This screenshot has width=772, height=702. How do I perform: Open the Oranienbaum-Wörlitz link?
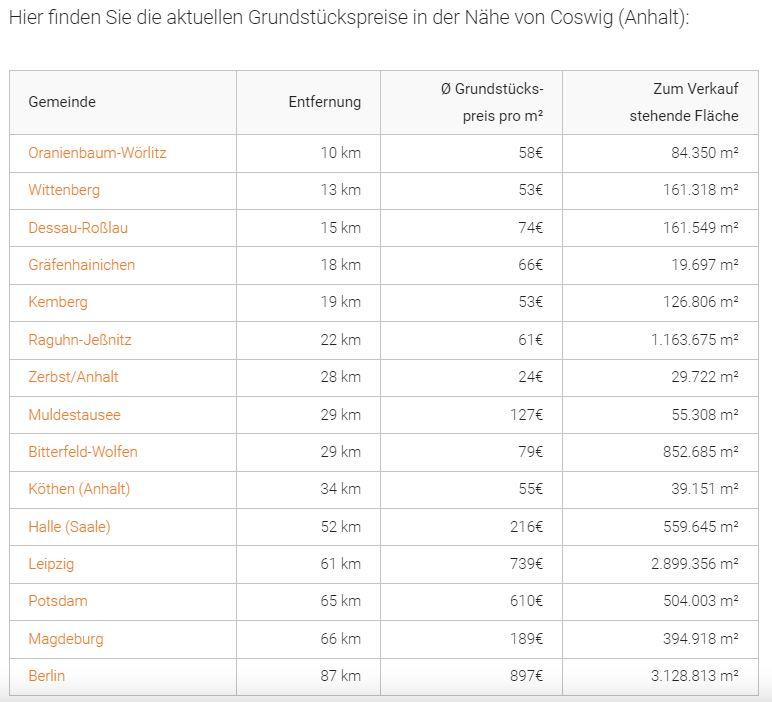click(97, 153)
